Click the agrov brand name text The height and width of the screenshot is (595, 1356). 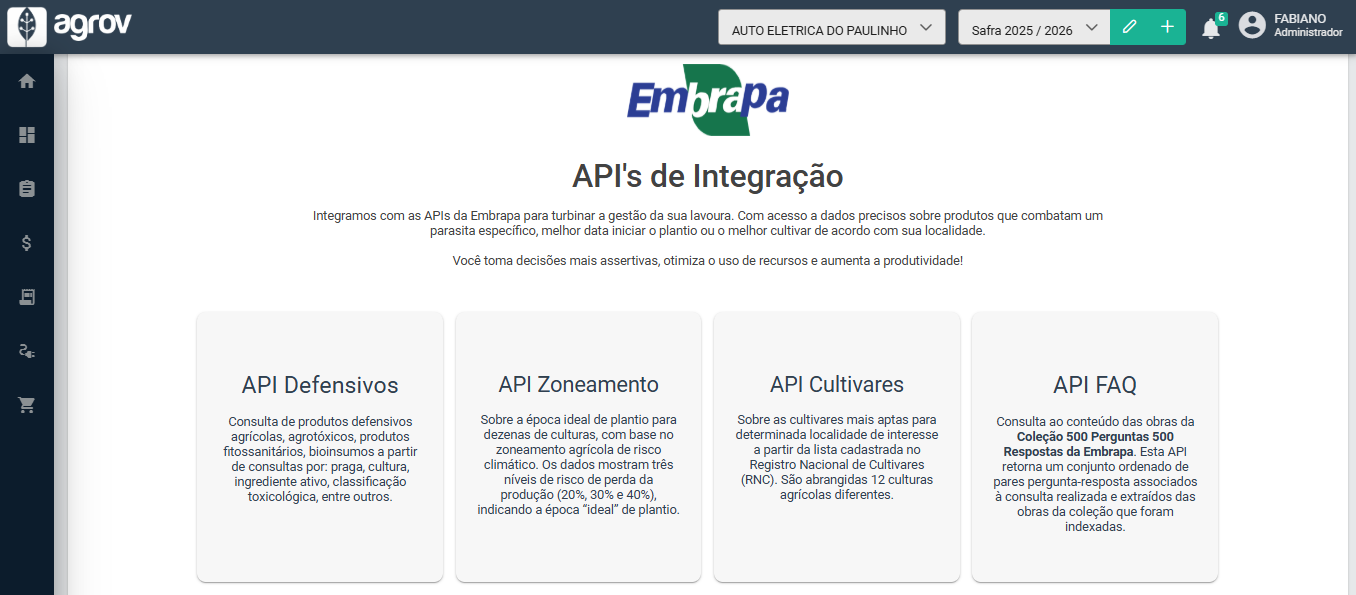point(92,24)
